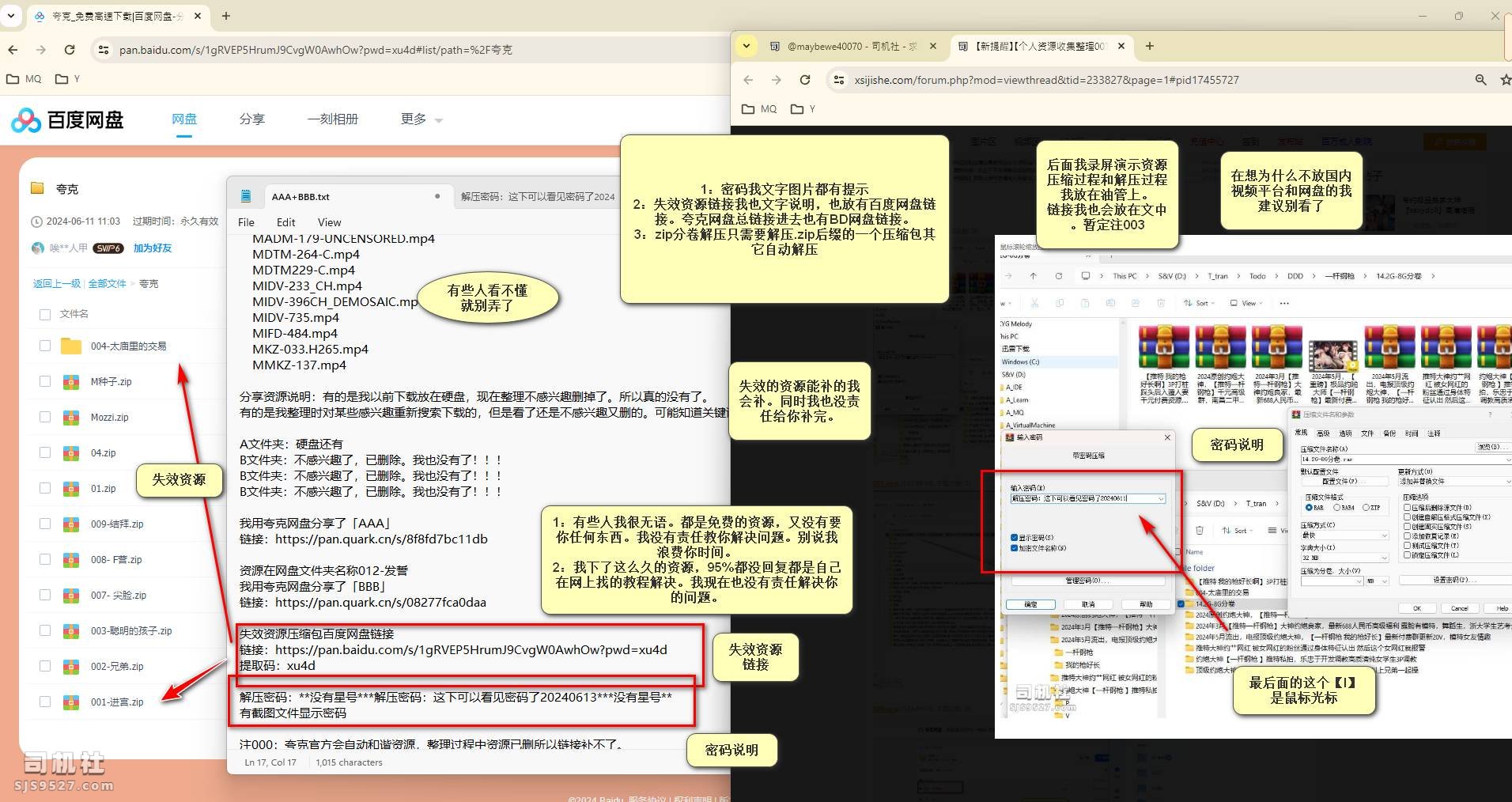Add a new tab in xsijishe browser window
The height and width of the screenshot is (802, 1512).
coord(1150,46)
